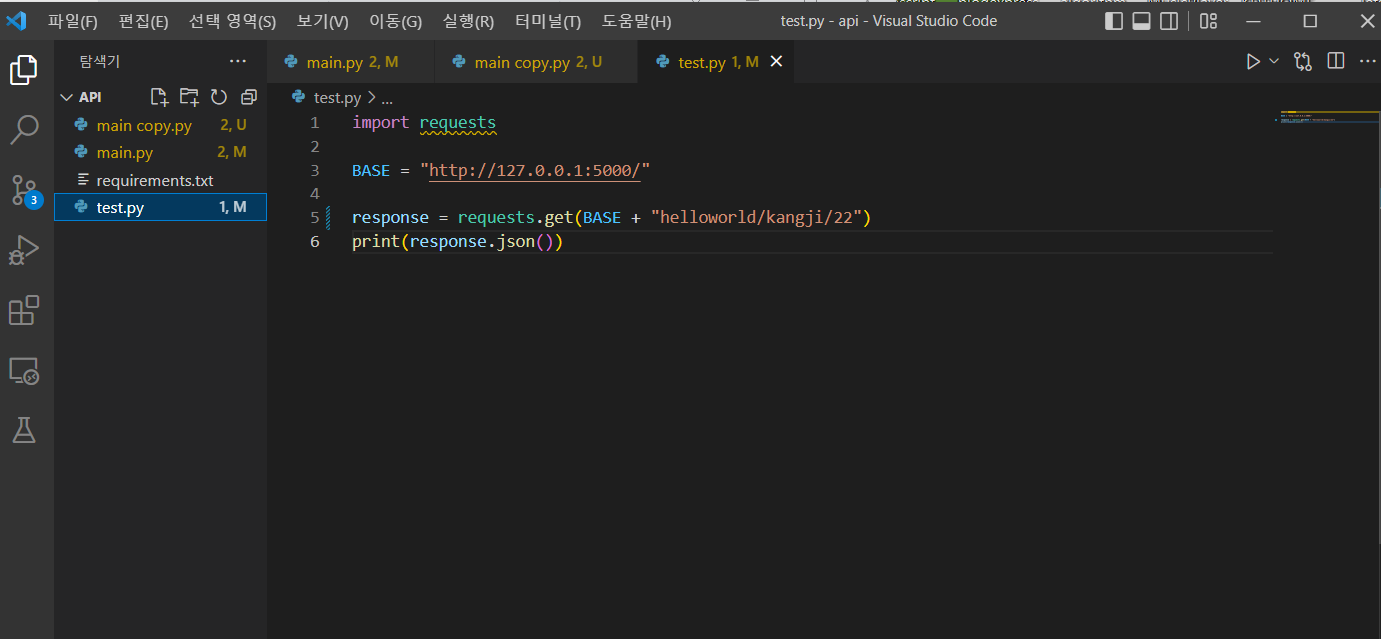
Task: Click the http://127.0.0.1:5000/ URL link
Action: [x=535, y=170]
